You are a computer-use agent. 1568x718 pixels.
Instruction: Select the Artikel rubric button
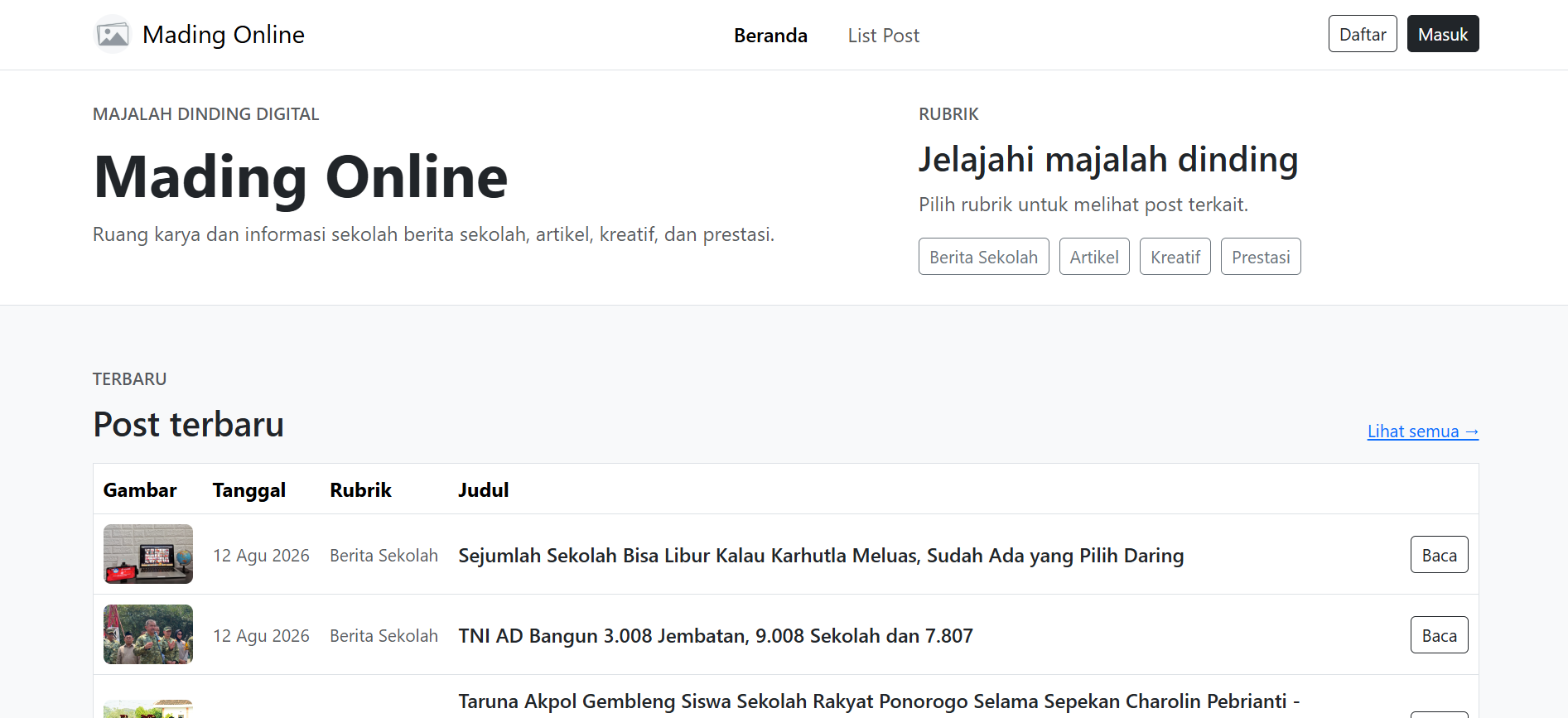click(x=1094, y=257)
